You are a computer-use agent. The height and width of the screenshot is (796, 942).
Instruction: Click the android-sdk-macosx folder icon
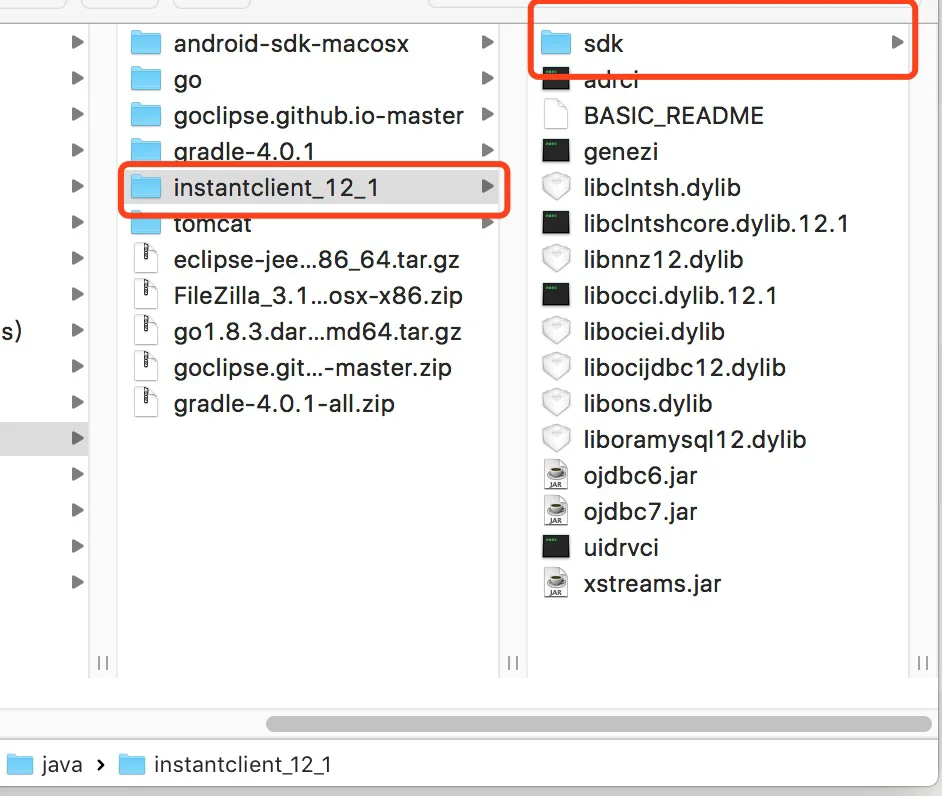click(147, 43)
